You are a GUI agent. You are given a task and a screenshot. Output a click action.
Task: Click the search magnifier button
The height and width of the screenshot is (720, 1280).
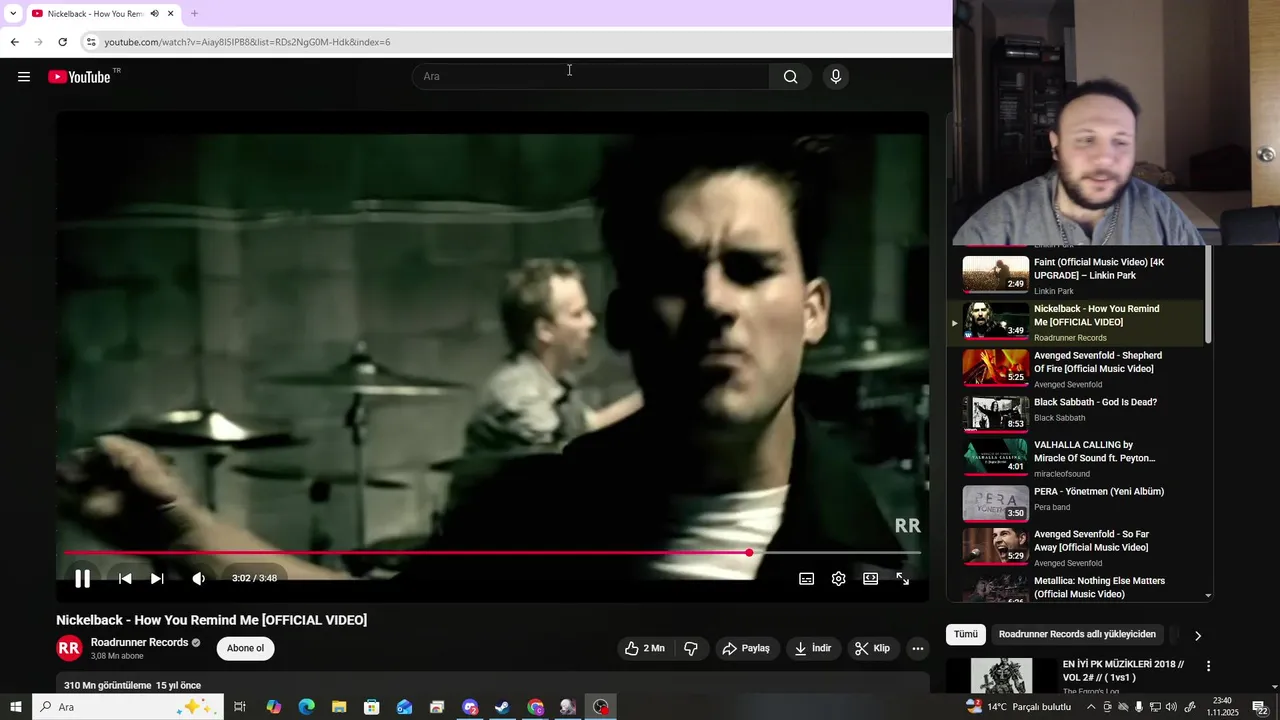pos(790,77)
